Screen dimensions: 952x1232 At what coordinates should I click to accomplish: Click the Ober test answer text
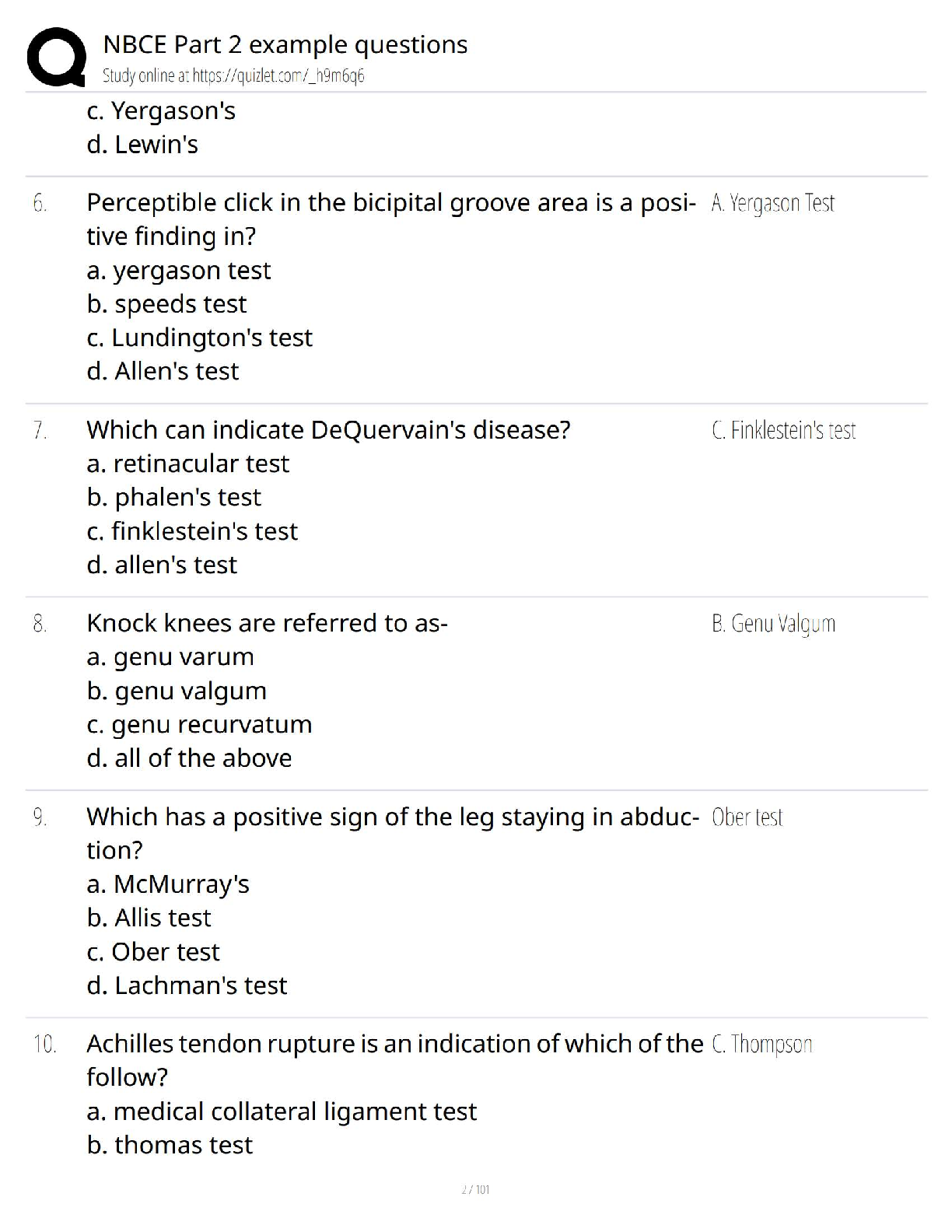tap(747, 817)
